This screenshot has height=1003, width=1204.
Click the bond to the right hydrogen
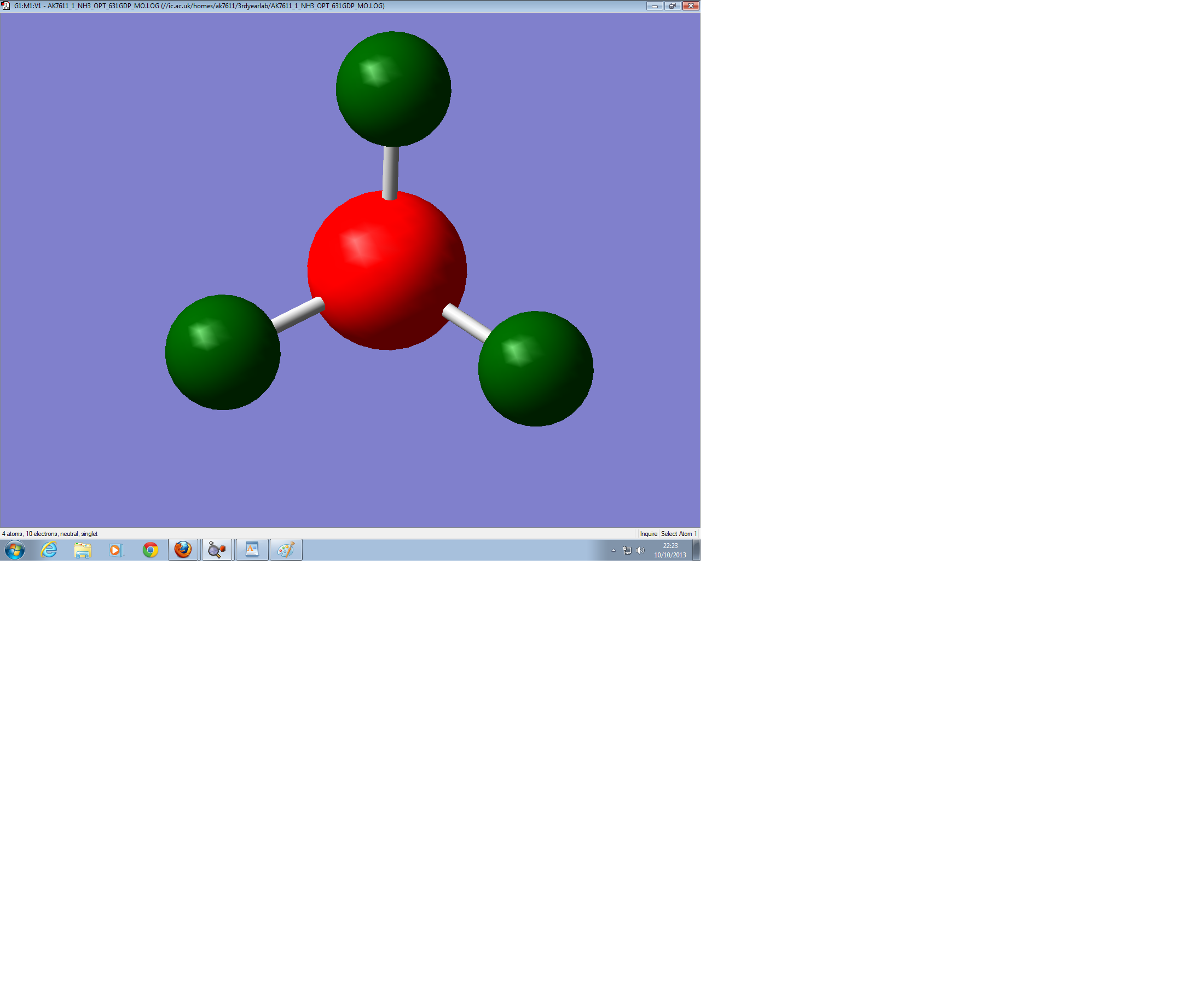coord(467,323)
